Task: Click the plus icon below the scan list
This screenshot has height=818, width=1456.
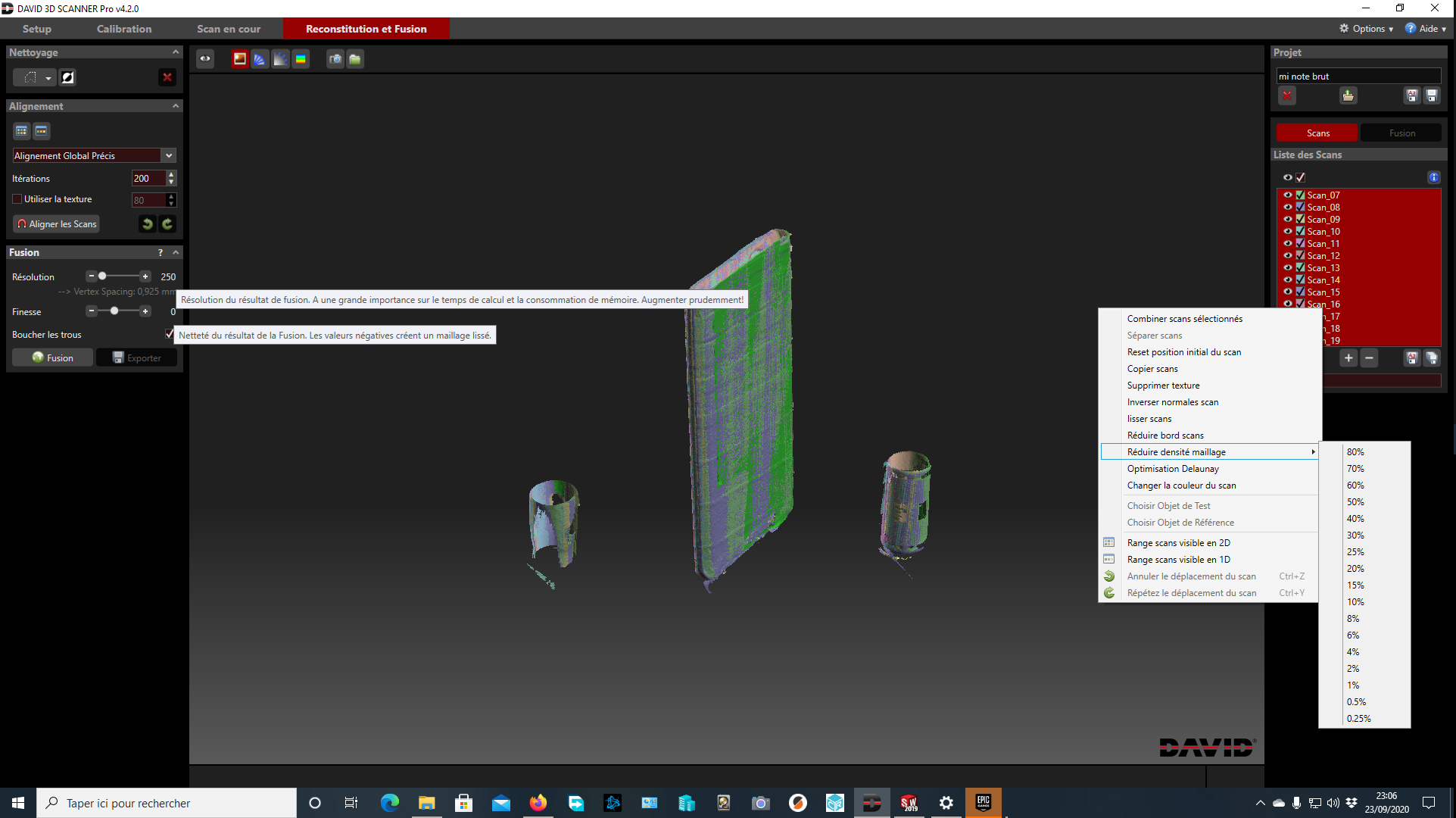Action: click(x=1348, y=358)
